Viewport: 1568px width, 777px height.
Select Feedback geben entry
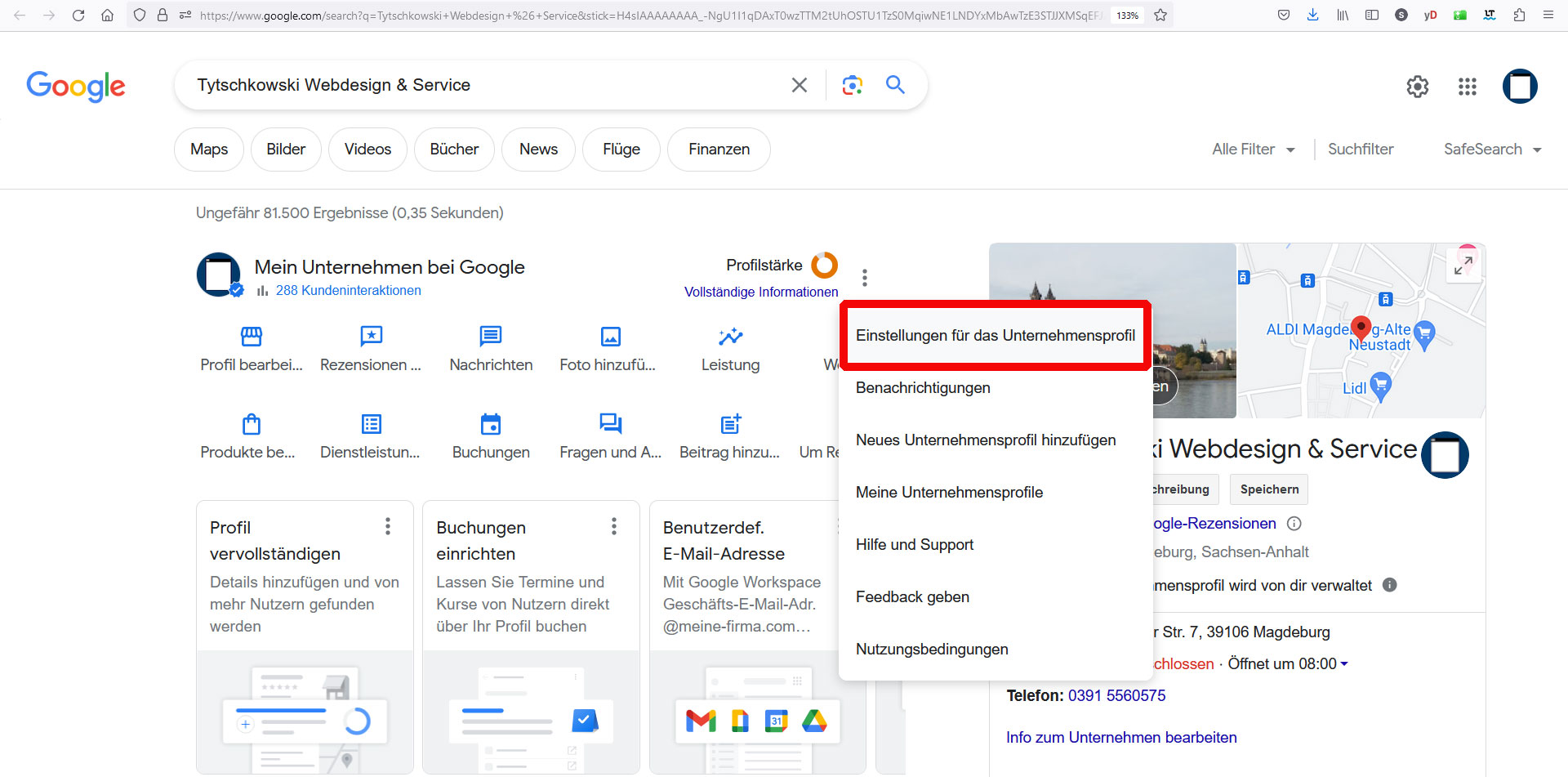tap(996, 596)
